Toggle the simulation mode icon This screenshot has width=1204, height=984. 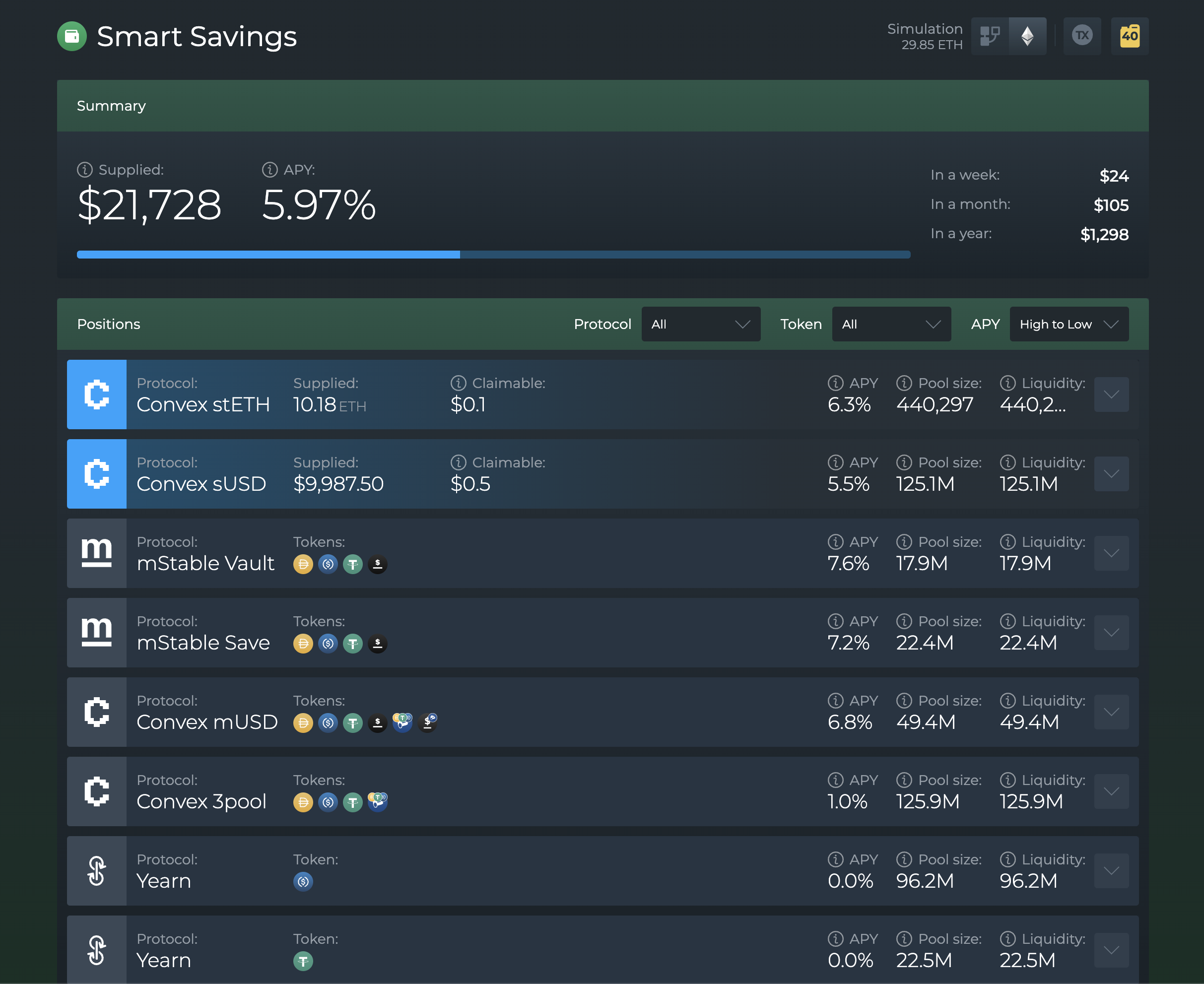990,36
